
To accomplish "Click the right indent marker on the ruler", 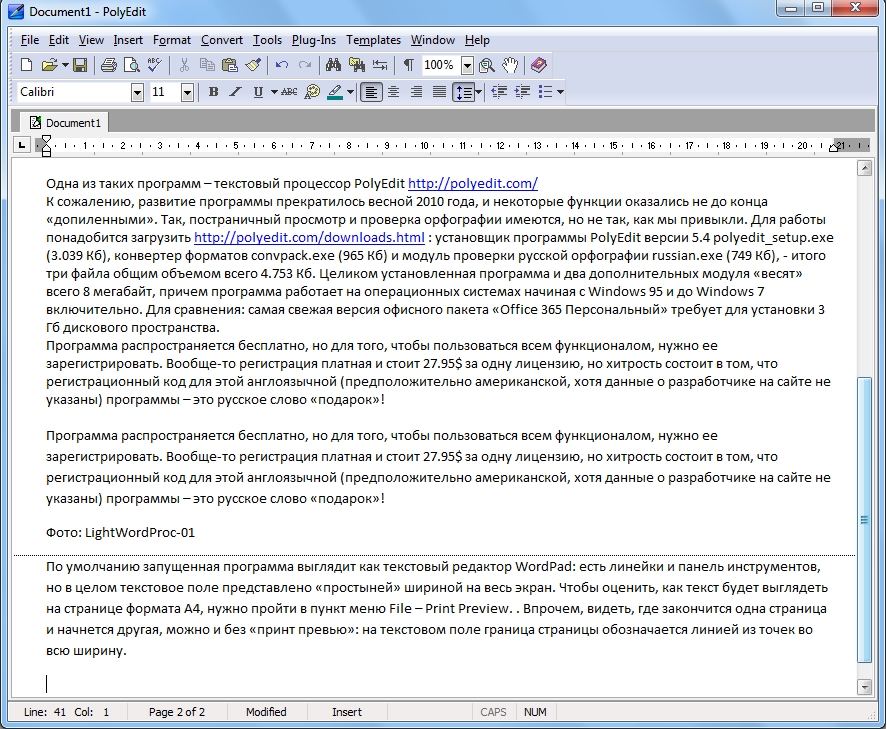I will pos(833,148).
